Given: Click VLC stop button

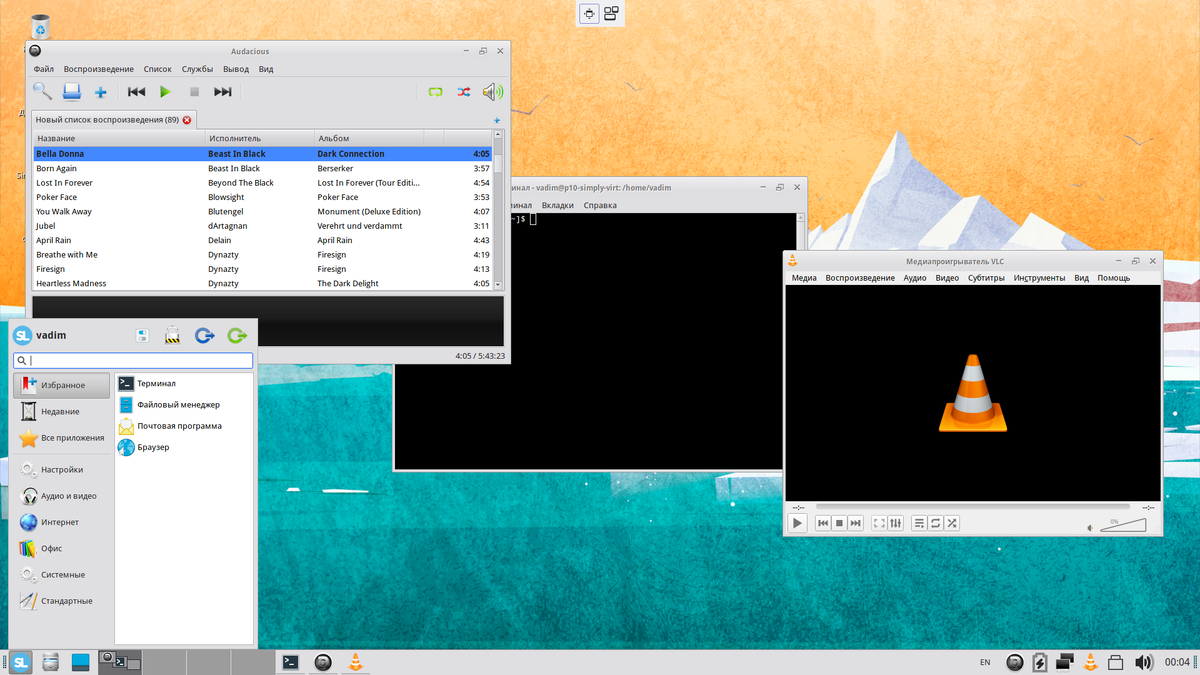Looking at the screenshot, I should coord(840,523).
